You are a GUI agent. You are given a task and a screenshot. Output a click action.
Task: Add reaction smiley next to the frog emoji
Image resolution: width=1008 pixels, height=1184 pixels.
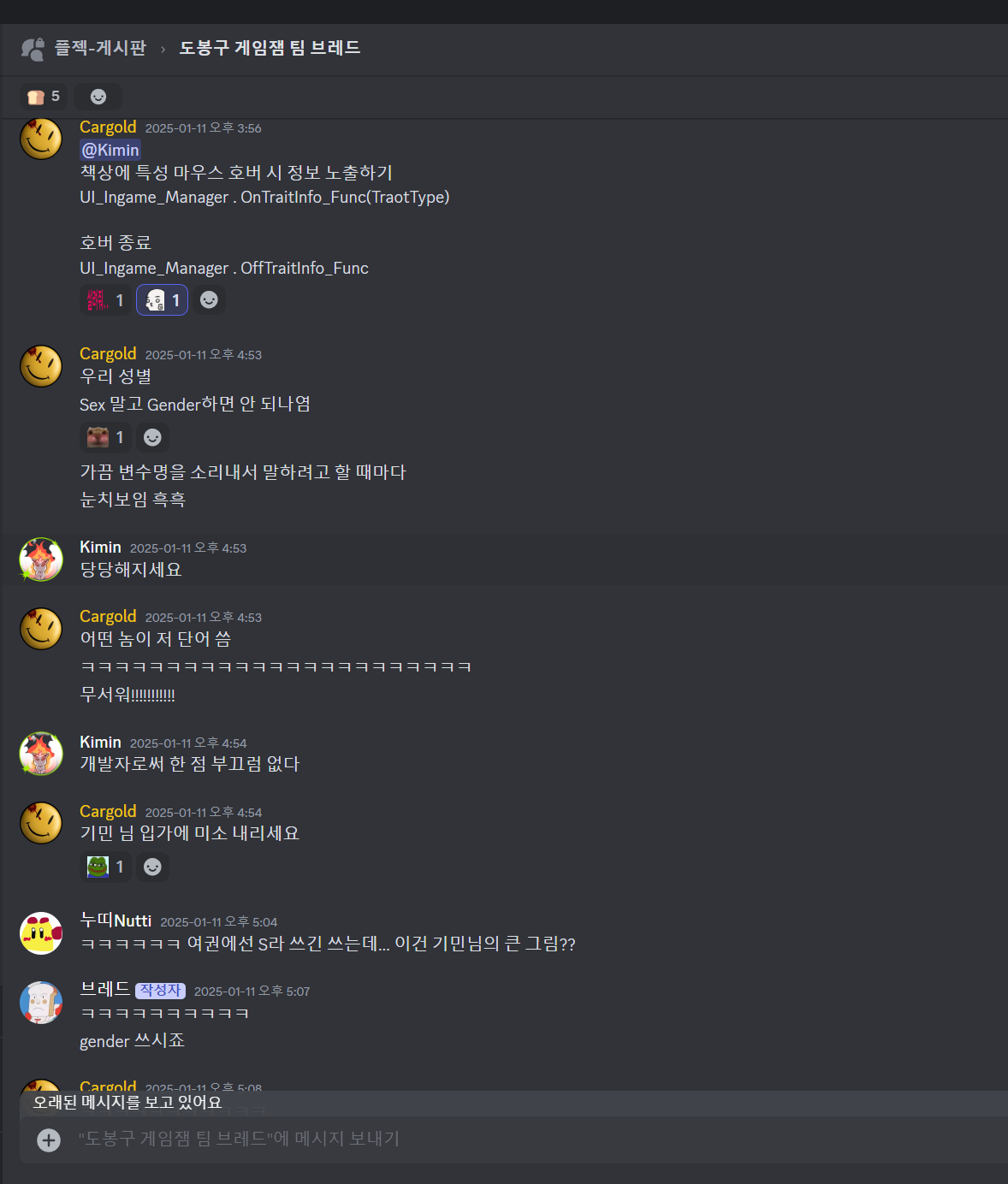coord(152,867)
